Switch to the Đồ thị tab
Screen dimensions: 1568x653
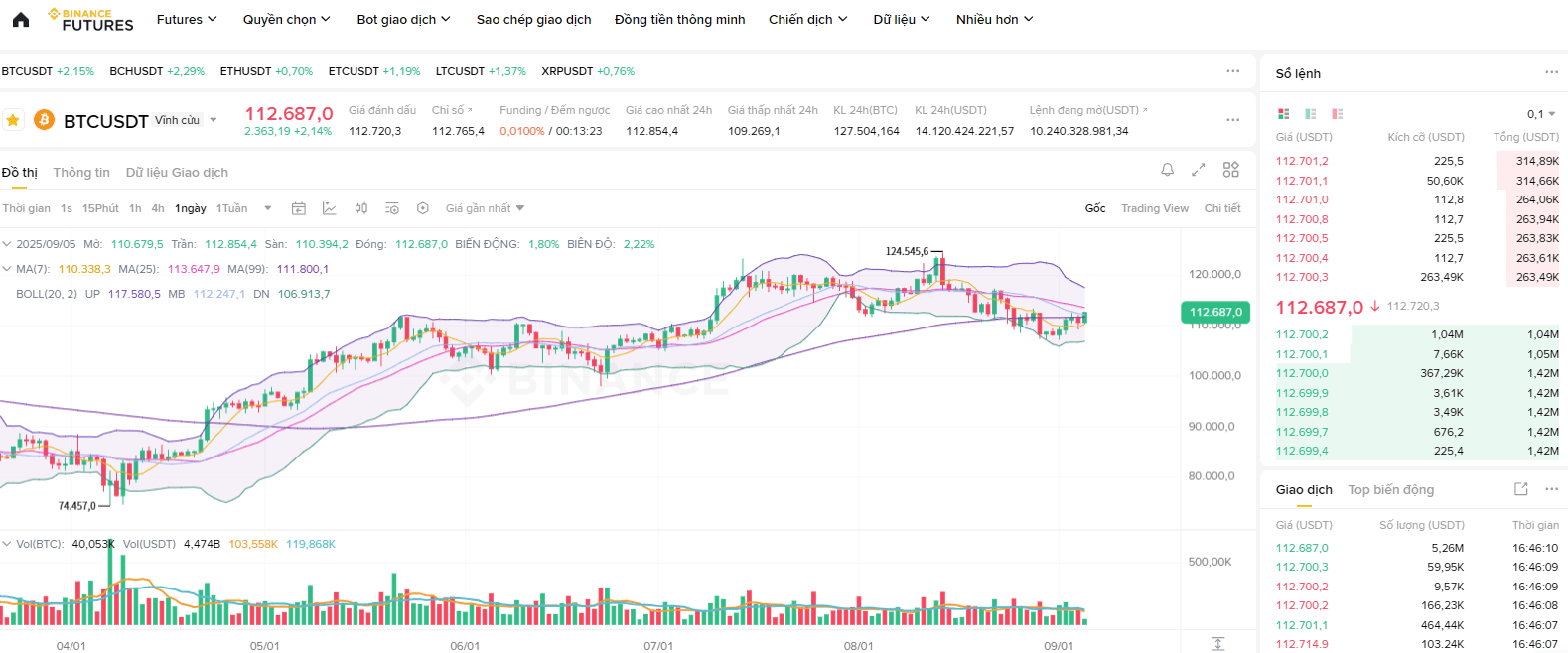(x=19, y=172)
